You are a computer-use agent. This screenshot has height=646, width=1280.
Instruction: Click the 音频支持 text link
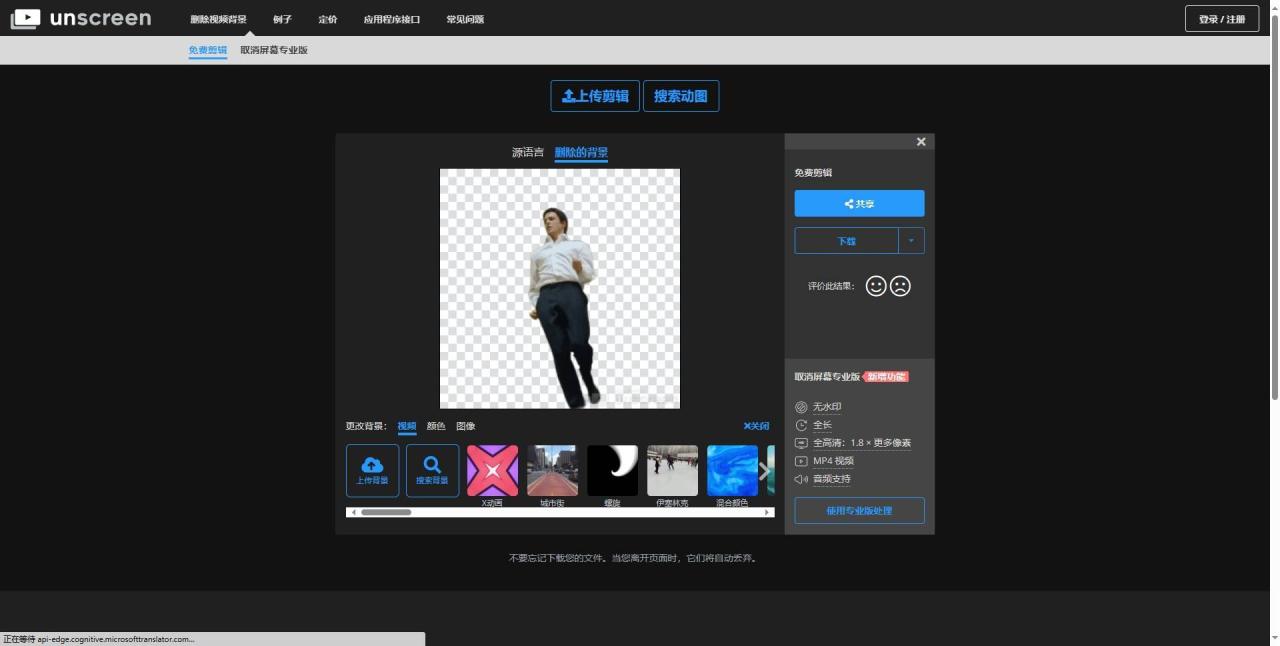(x=832, y=479)
